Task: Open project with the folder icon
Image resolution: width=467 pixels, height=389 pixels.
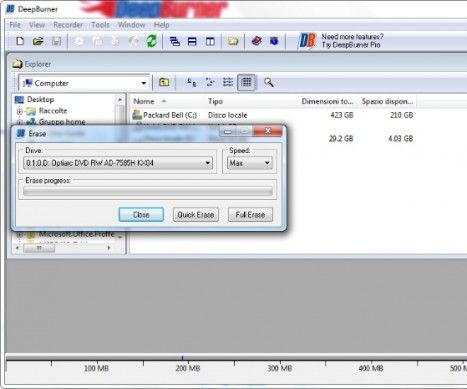Action: coord(38,41)
